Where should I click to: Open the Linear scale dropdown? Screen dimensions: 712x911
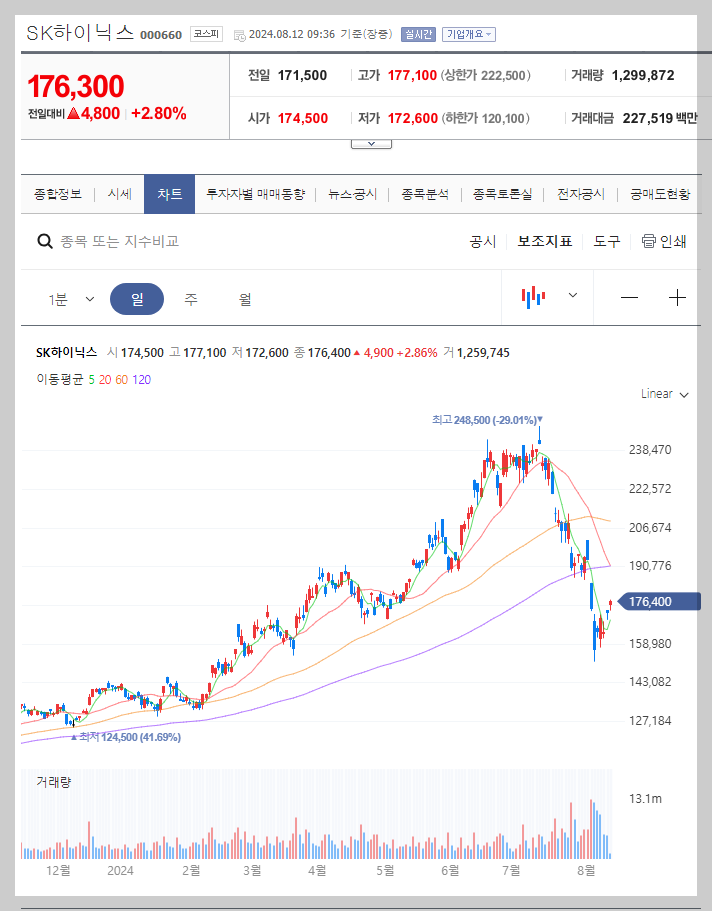click(x=663, y=393)
